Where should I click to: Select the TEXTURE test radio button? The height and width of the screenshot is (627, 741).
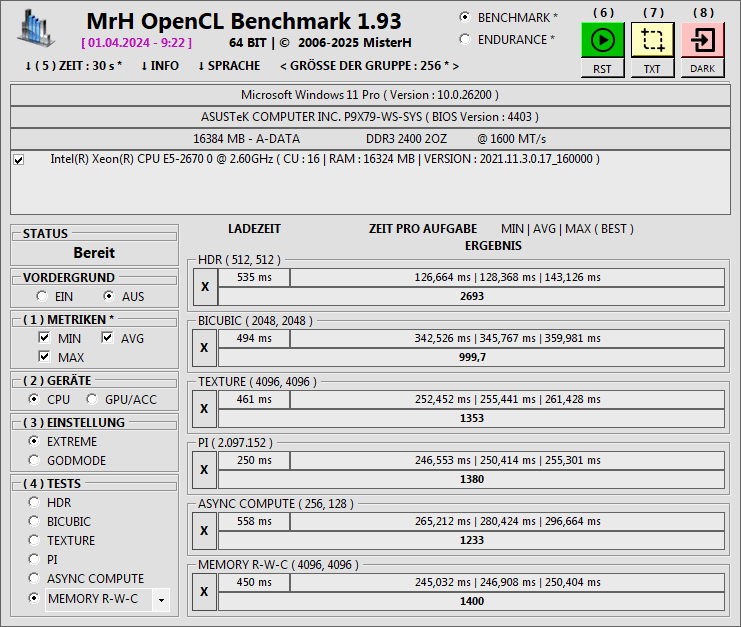pos(34,540)
